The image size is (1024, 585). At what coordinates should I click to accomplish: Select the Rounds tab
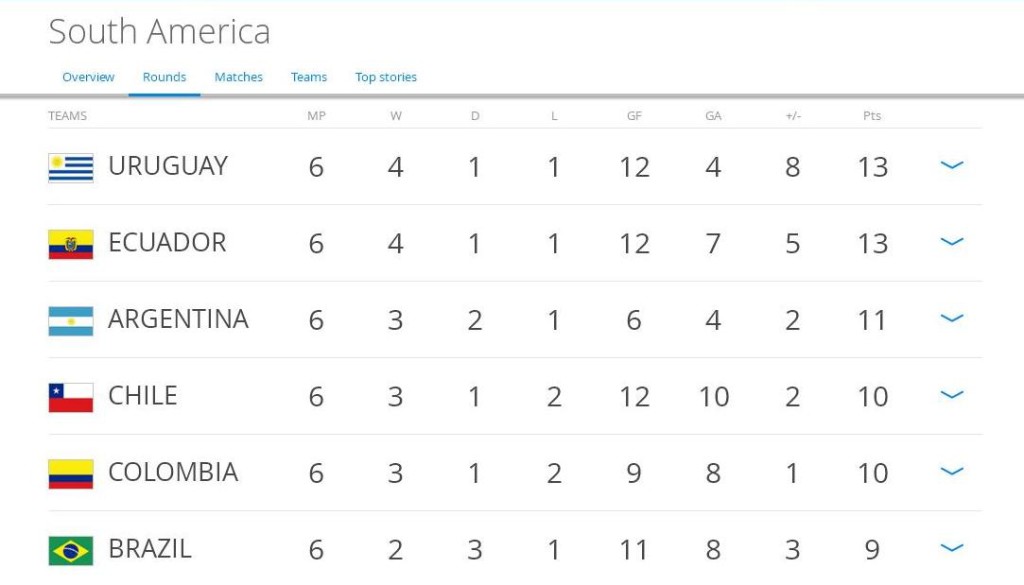(x=164, y=77)
